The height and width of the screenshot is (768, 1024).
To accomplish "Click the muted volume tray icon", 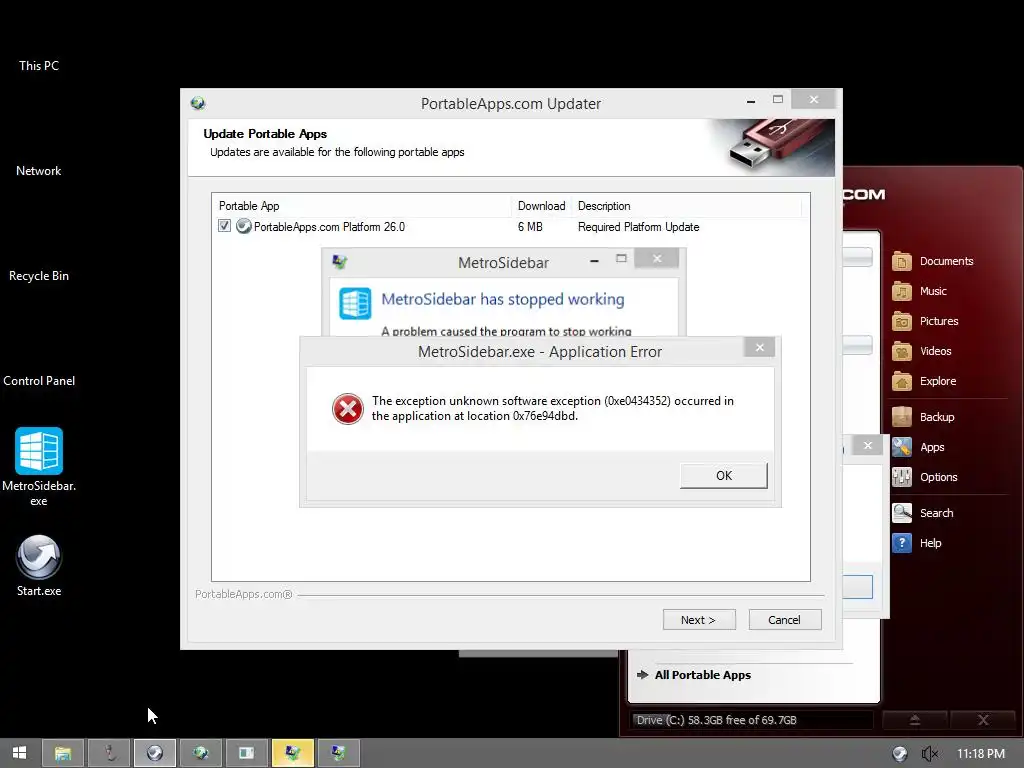I will click(930, 754).
